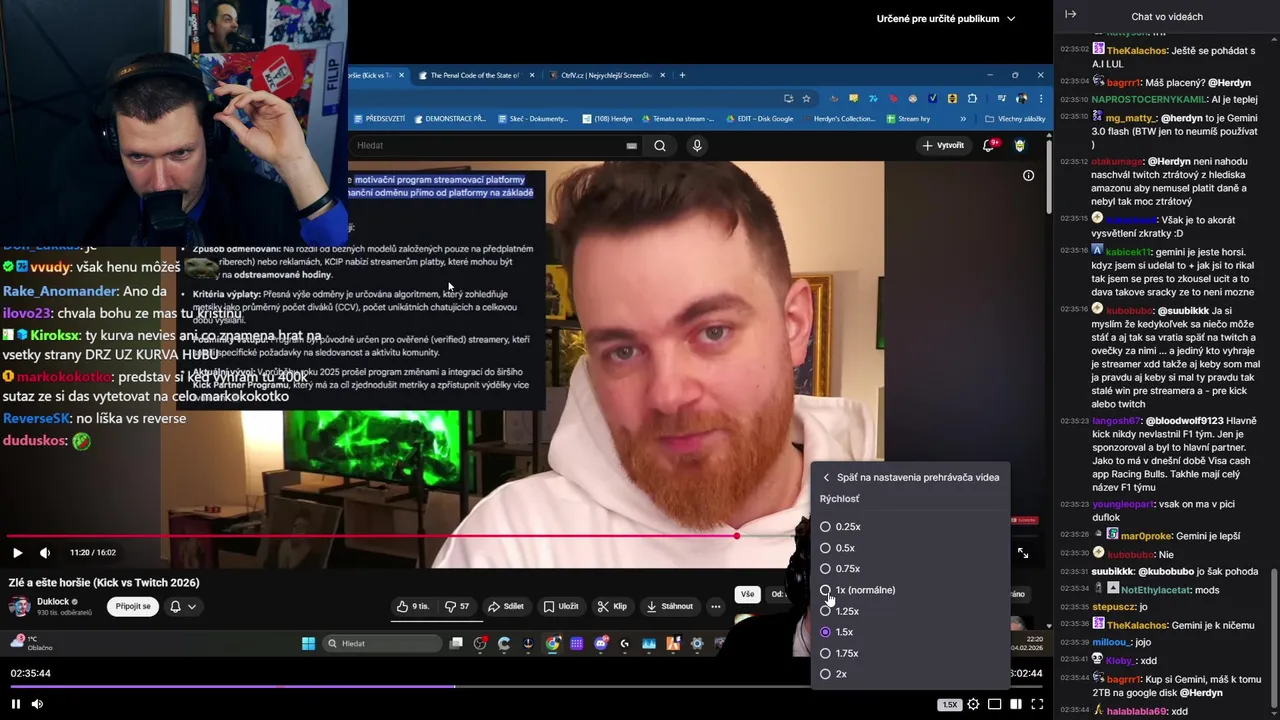Mute the embedded YouTube video
Image resolution: width=1280 pixels, height=720 pixels.
(x=45, y=552)
